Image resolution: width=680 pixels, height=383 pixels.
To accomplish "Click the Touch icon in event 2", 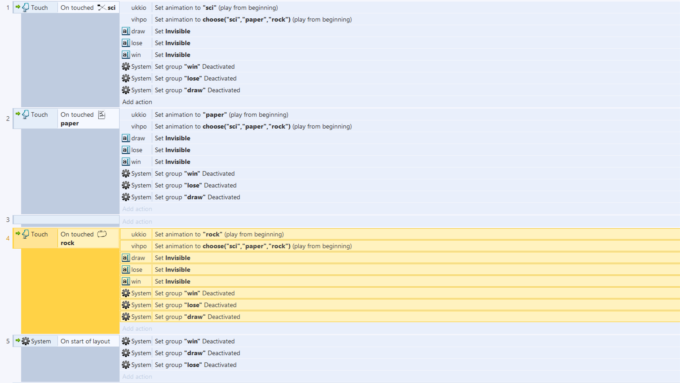I will pos(26,115).
